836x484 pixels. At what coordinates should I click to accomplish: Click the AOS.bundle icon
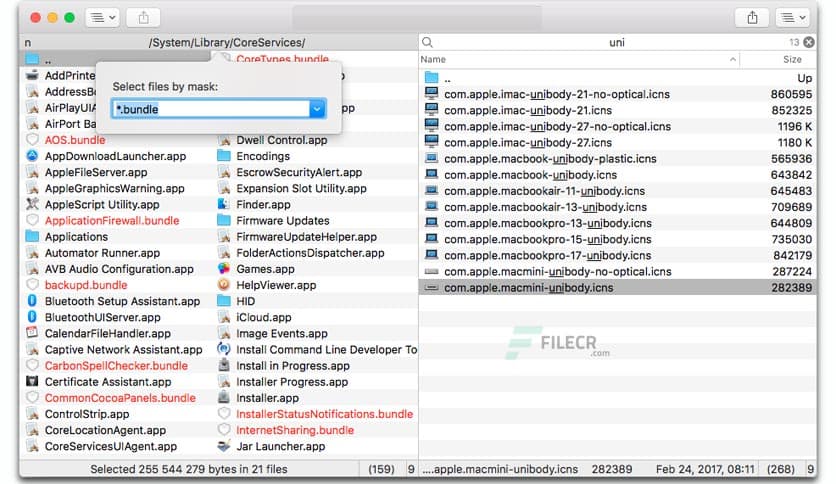(x=33, y=140)
